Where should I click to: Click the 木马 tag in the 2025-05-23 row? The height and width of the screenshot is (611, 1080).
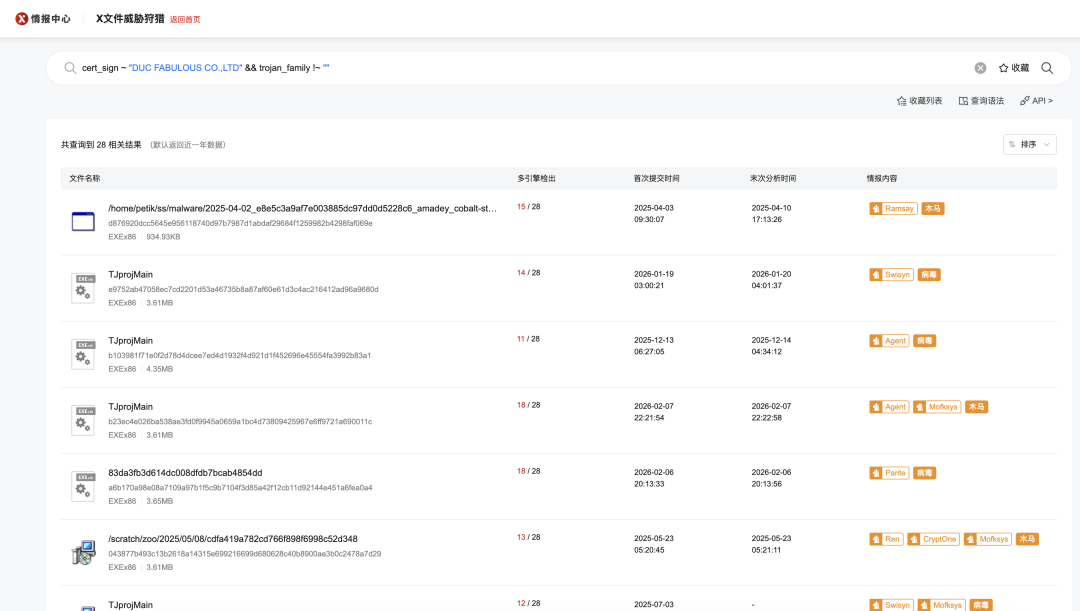(x=1027, y=539)
